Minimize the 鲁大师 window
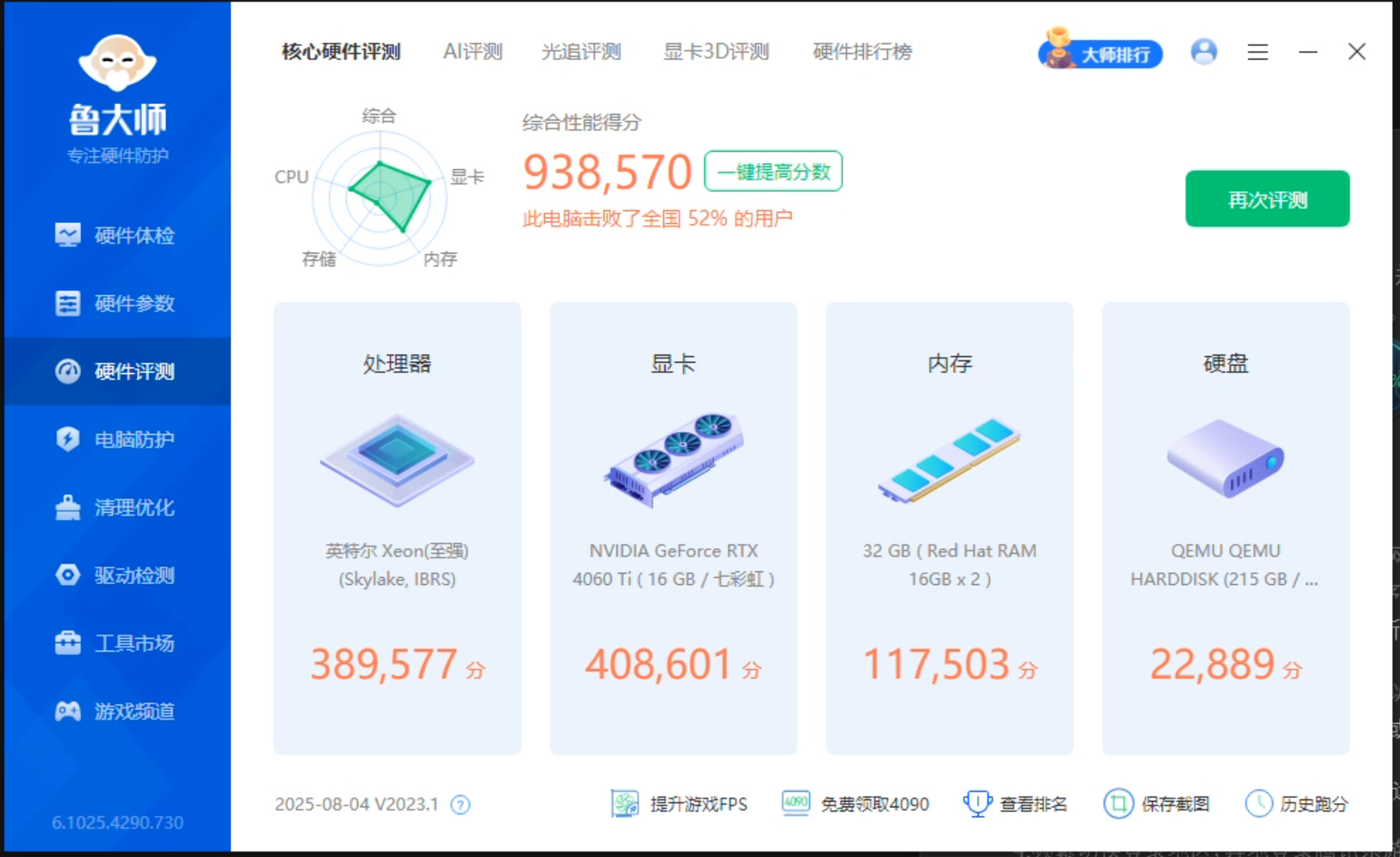 tap(1308, 52)
